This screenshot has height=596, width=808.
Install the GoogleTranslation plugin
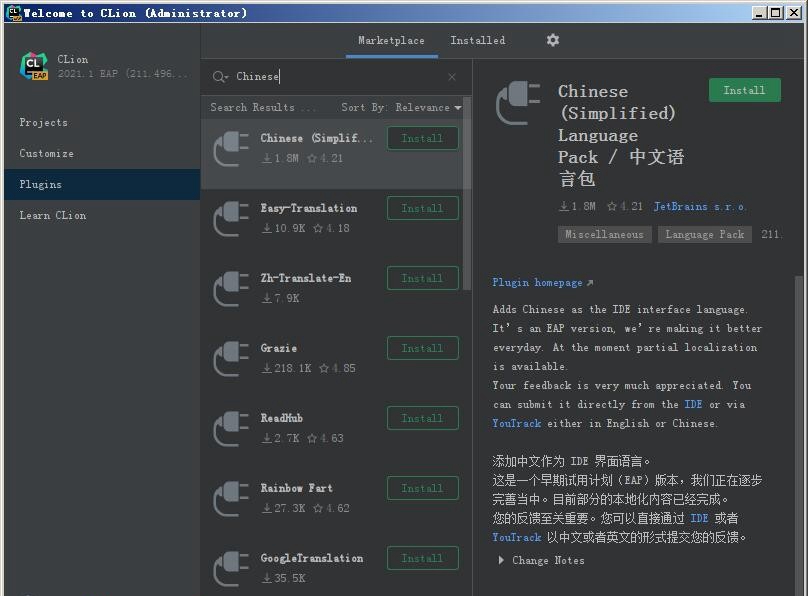423,558
